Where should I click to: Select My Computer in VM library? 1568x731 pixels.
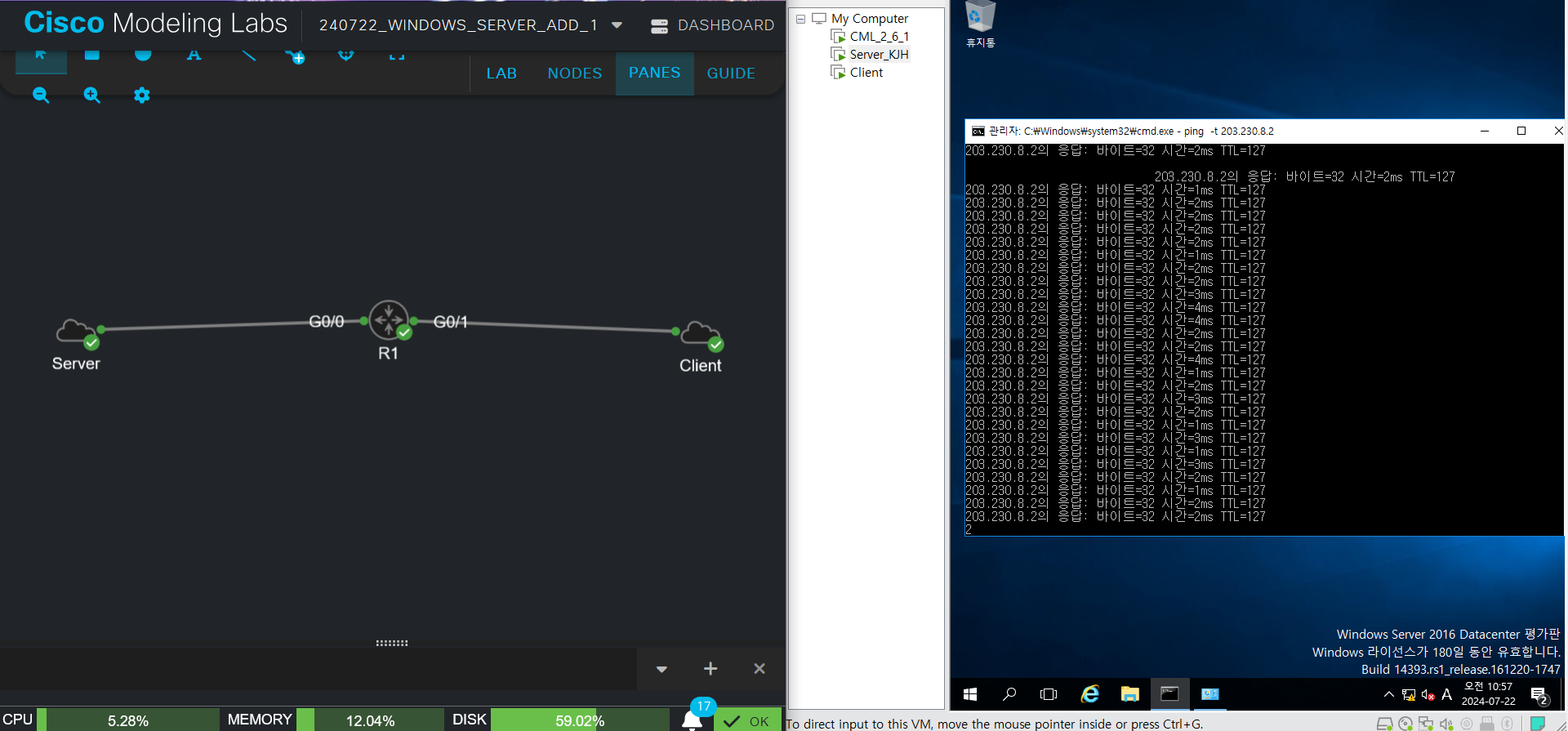click(x=869, y=19)
